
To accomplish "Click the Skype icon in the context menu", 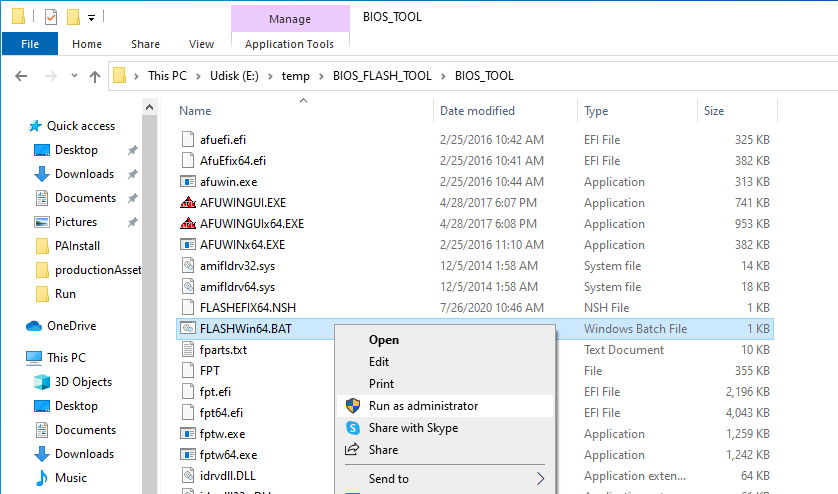I will [x=353, y=428].
